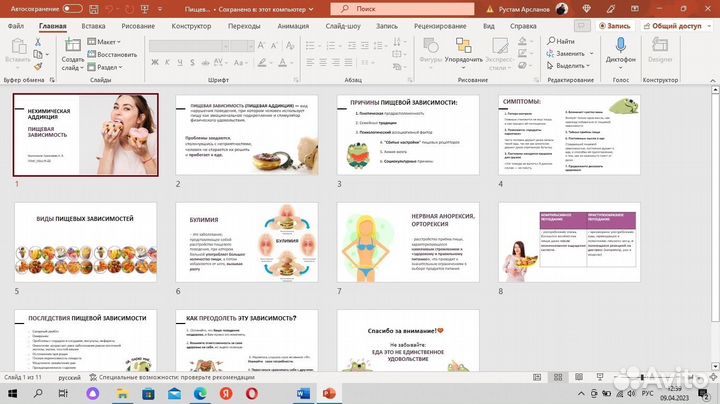The height and width of the screenshot is (404, 720).
Task: Expand the Layout dropdown
Action: click(106, 42)
